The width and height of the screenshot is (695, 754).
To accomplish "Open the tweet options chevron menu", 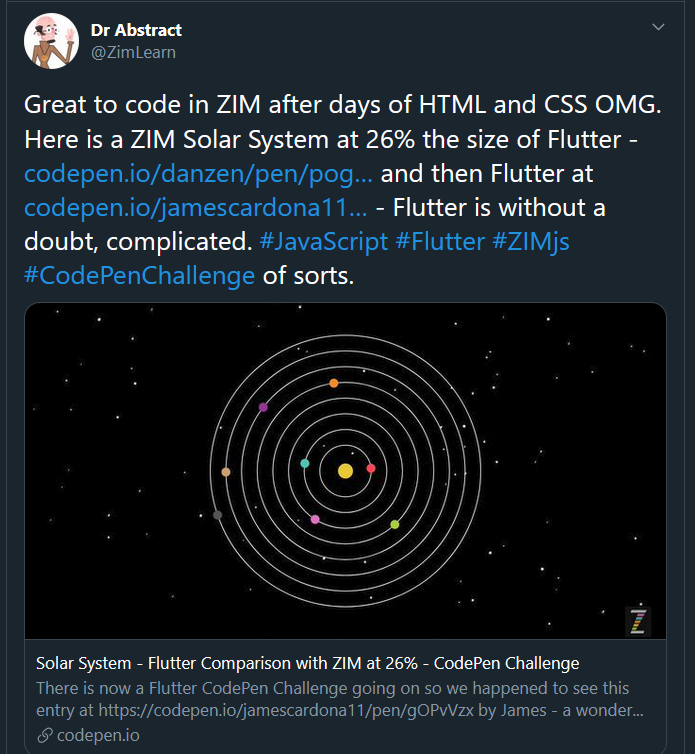I will (x=658, y=27).
